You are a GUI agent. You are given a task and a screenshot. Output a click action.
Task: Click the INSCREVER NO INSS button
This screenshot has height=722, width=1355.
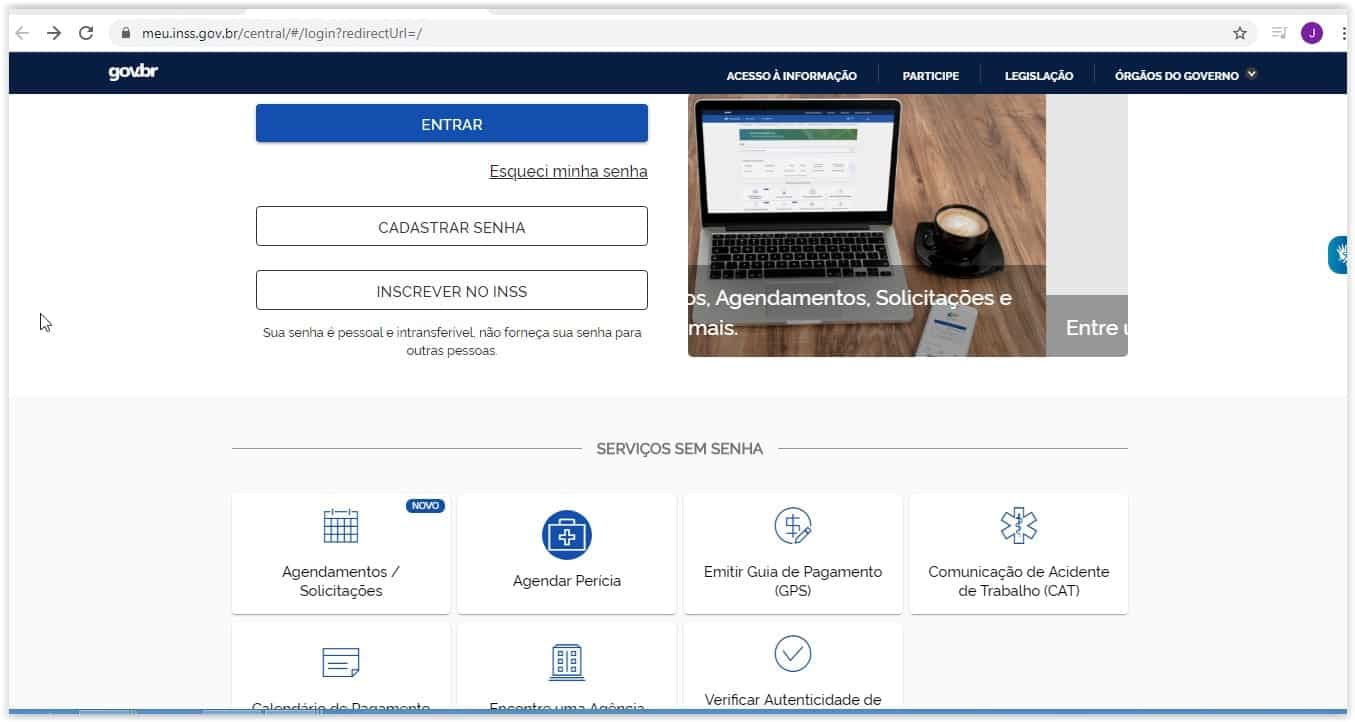[x=452, y=291]
